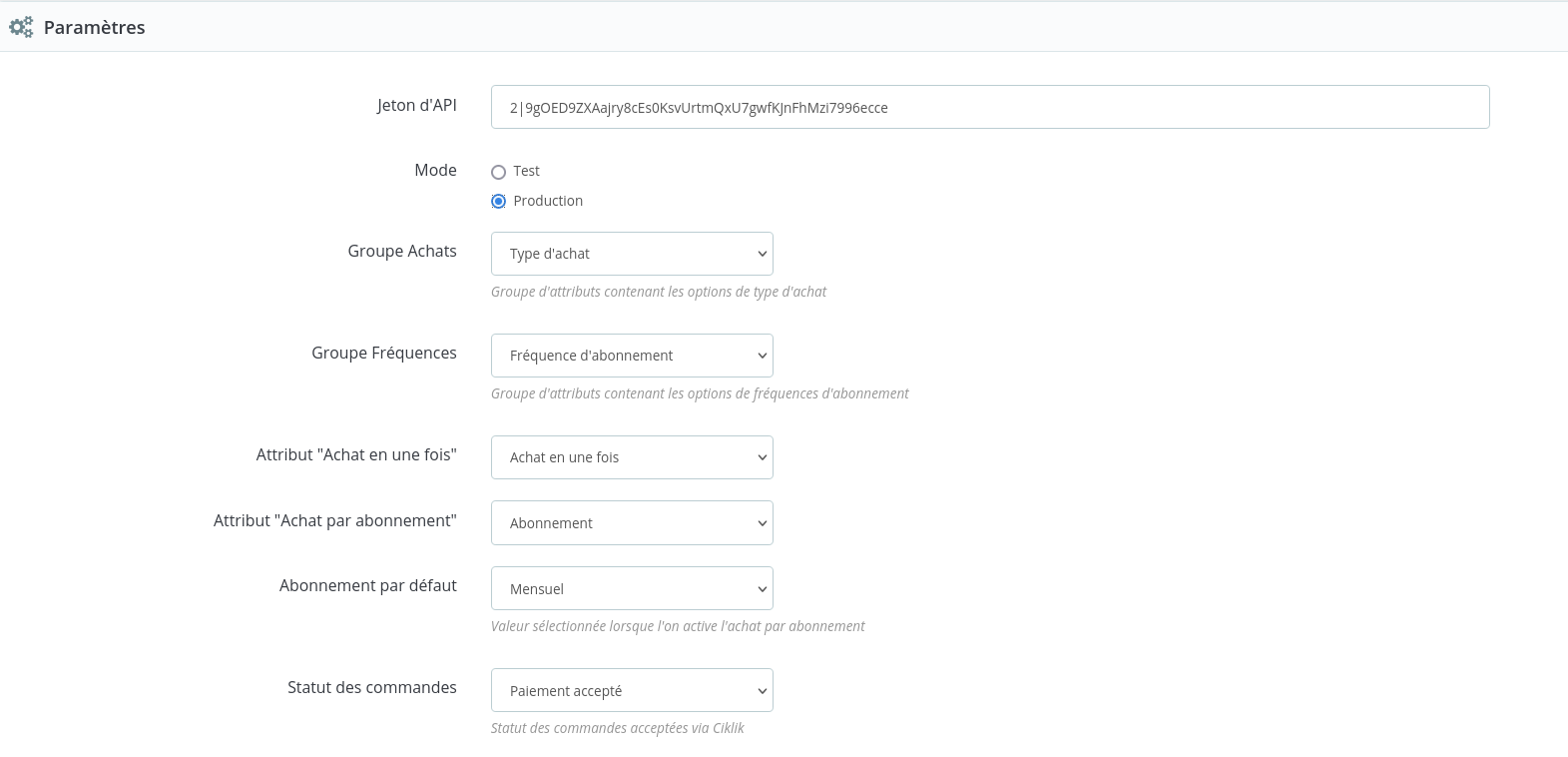Click the "Statut des commandes" field label

(372, 687)
